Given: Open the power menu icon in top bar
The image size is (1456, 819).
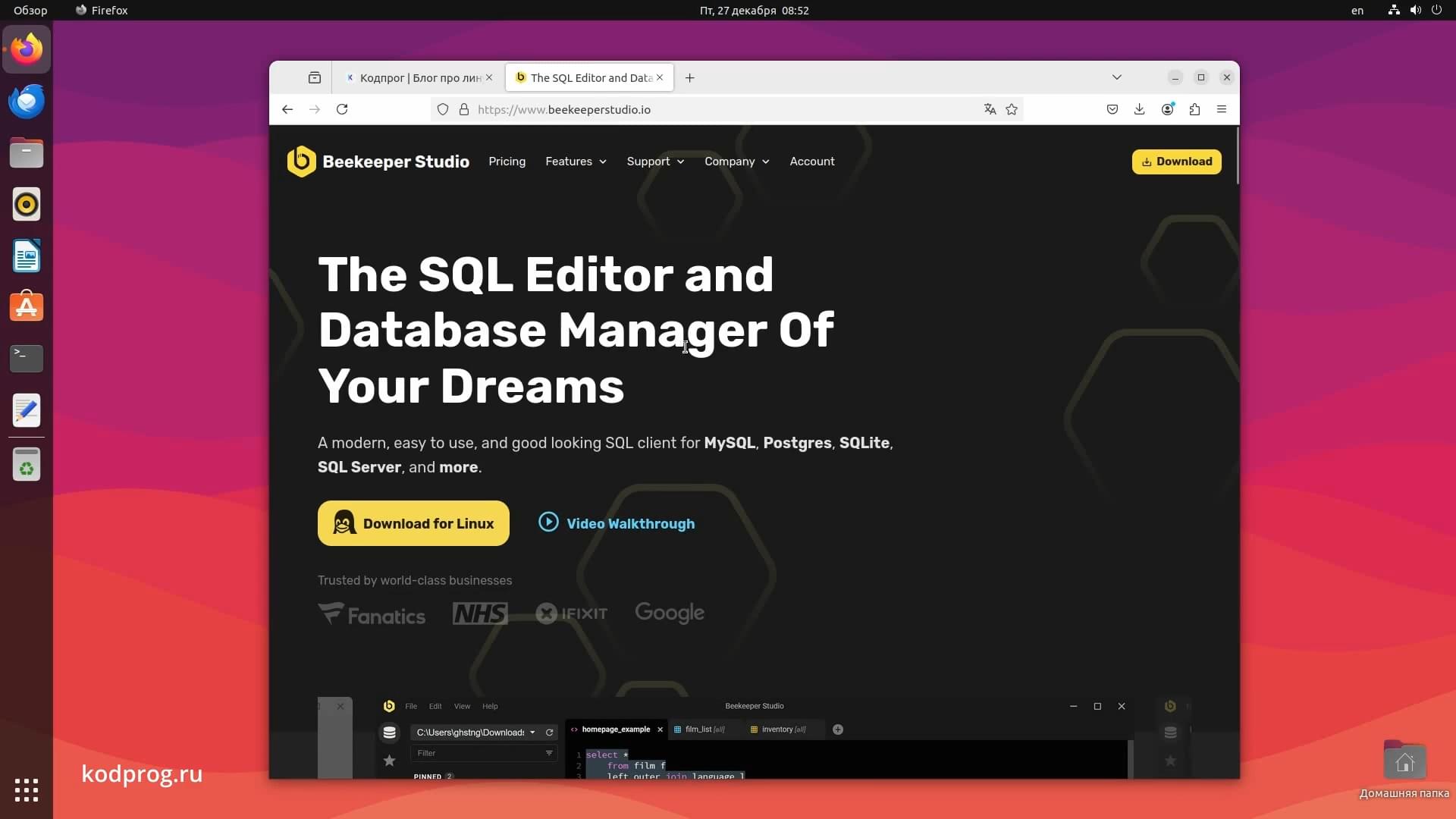Looking at the screenshot, I should 1436,11.
